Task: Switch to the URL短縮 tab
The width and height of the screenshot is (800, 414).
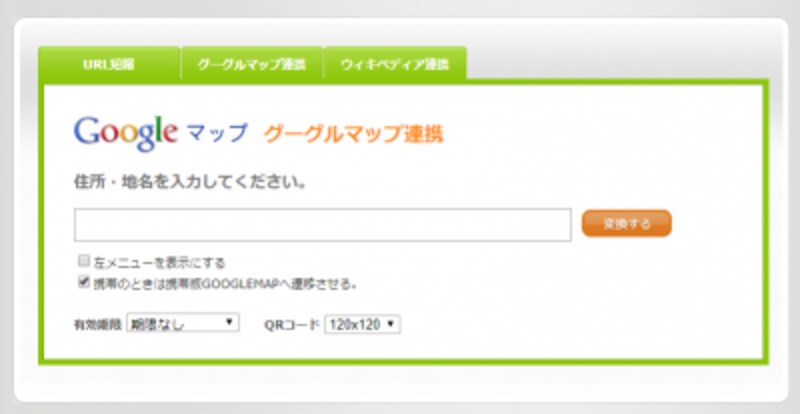Action: coord(109,64)
